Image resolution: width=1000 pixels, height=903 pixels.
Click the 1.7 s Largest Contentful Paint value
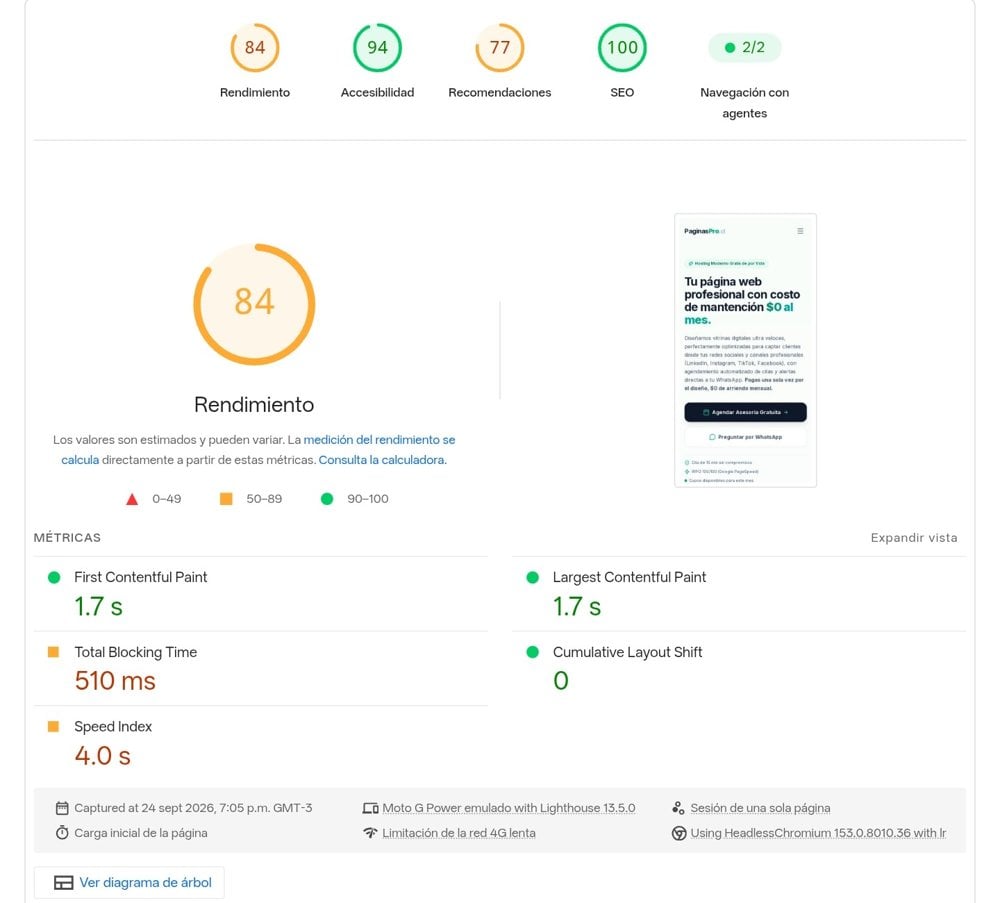tap(577, 606)
